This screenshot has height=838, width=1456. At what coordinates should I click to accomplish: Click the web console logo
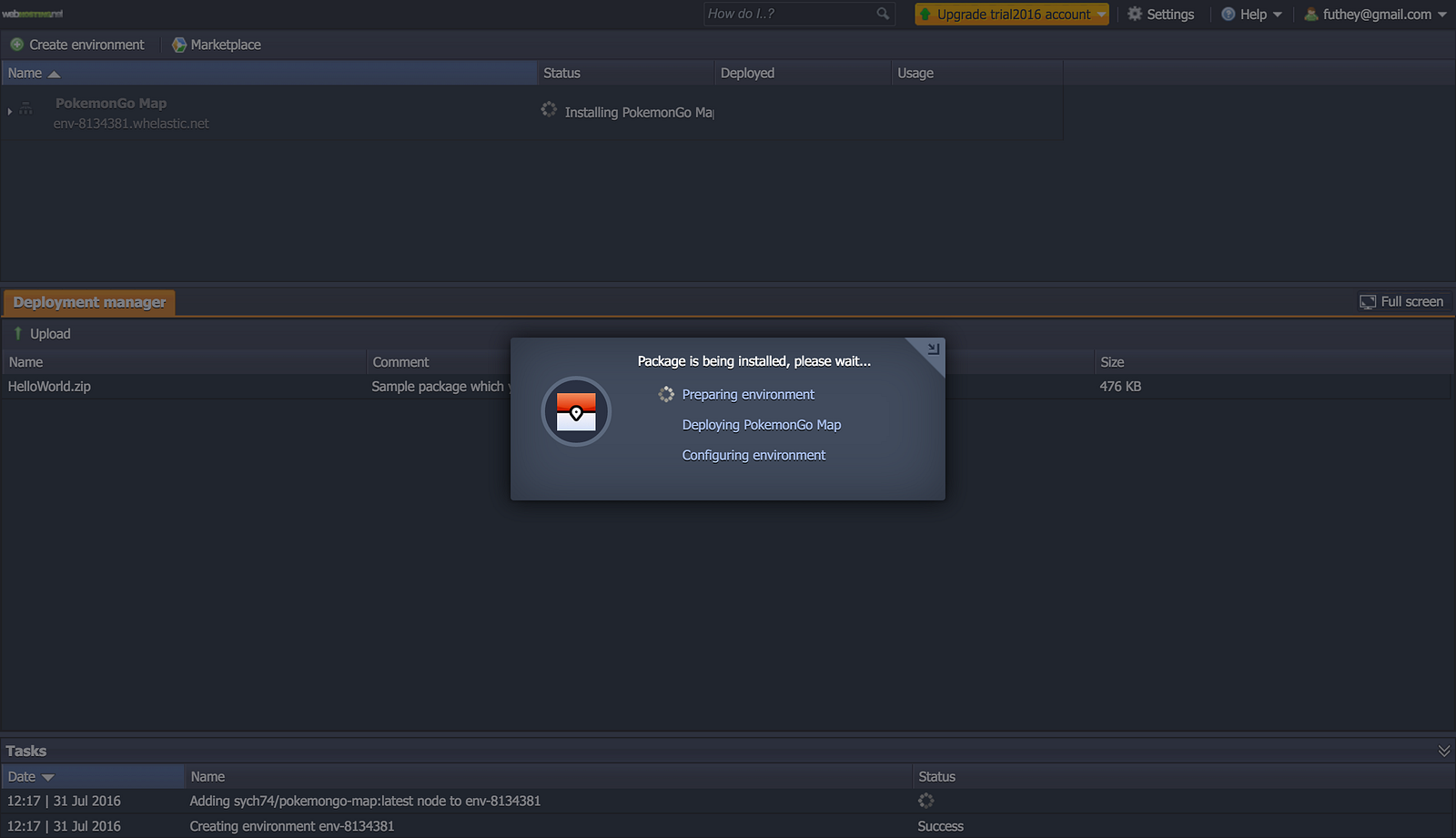click(x=33, y=14)
